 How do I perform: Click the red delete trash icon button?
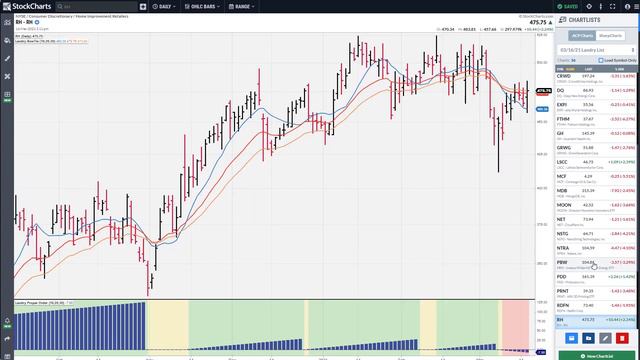point(622,338)
